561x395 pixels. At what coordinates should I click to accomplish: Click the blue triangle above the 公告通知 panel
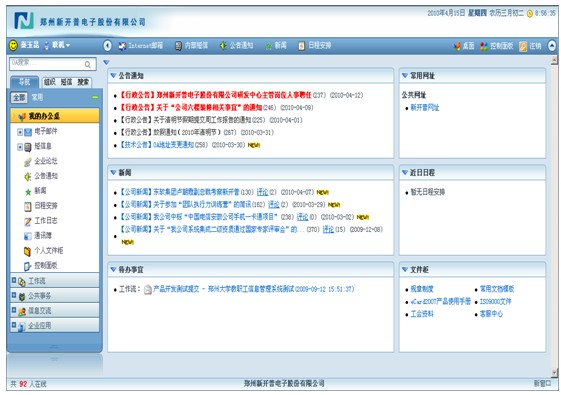tap(106, 62)
